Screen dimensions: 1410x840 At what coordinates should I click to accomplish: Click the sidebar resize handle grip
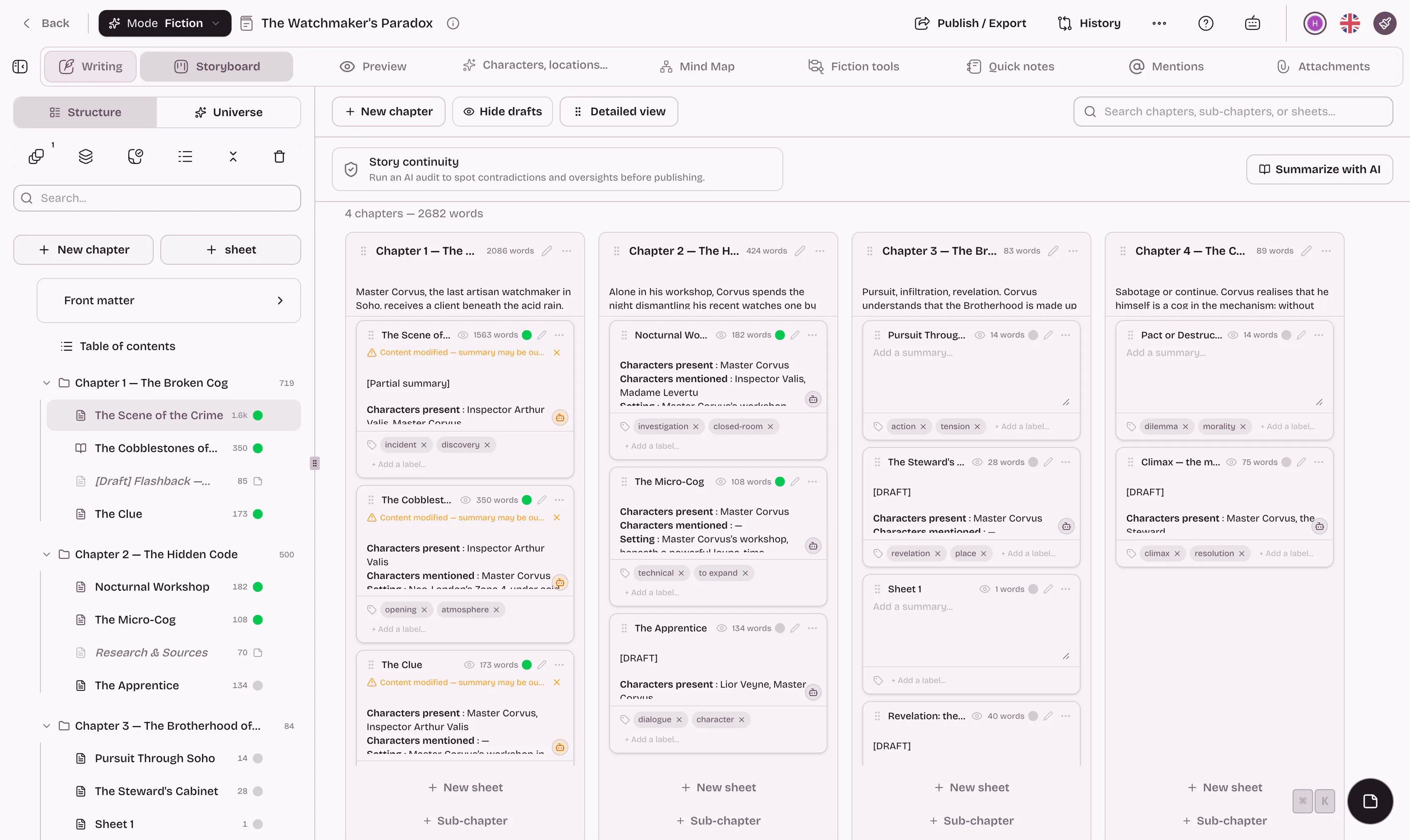click(x=315, y=464)
